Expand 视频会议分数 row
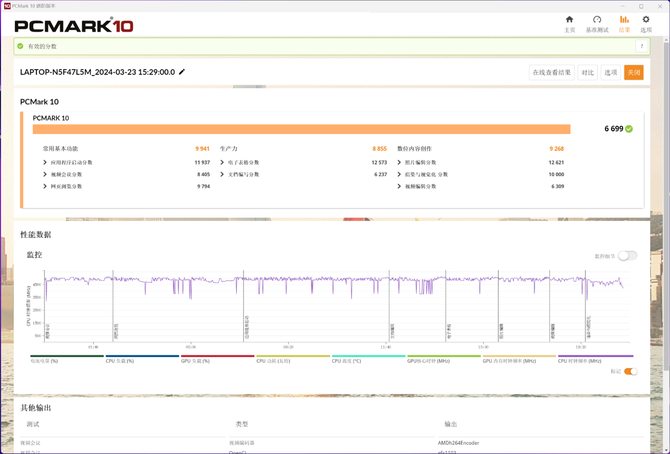670x454 pixels. point(45,174)
